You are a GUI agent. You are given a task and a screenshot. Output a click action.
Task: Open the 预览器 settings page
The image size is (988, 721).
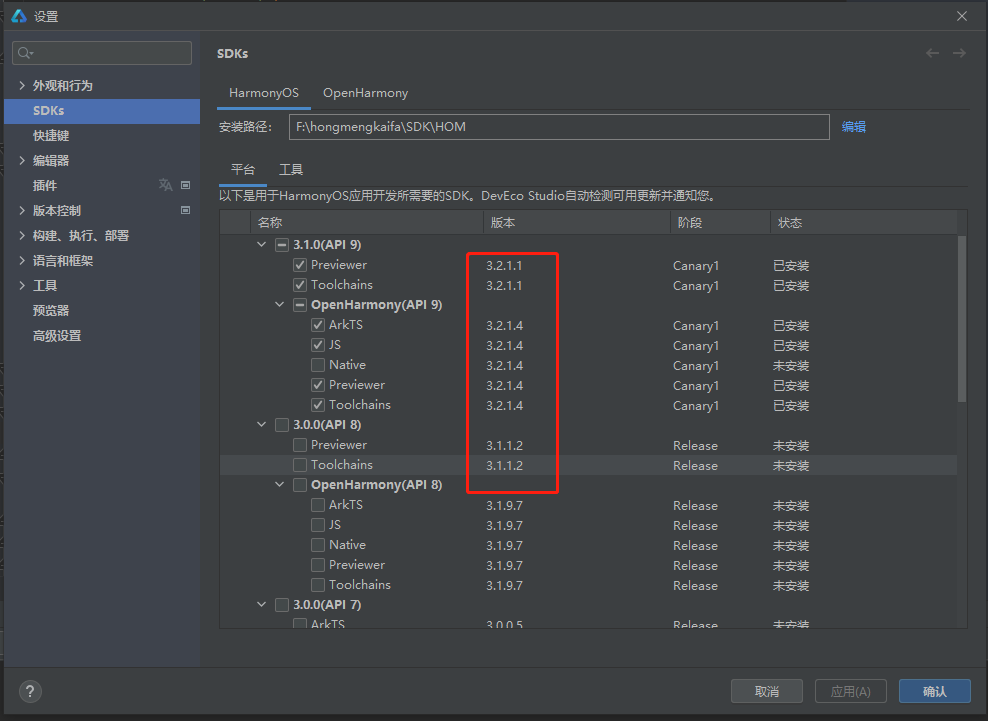(102, 311)
